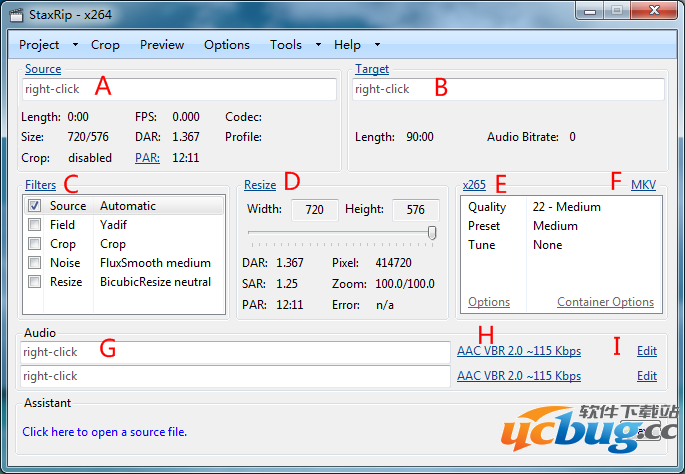Open the Options menu
The width and height of the screenshot is (685, 474).
[227, 45]
